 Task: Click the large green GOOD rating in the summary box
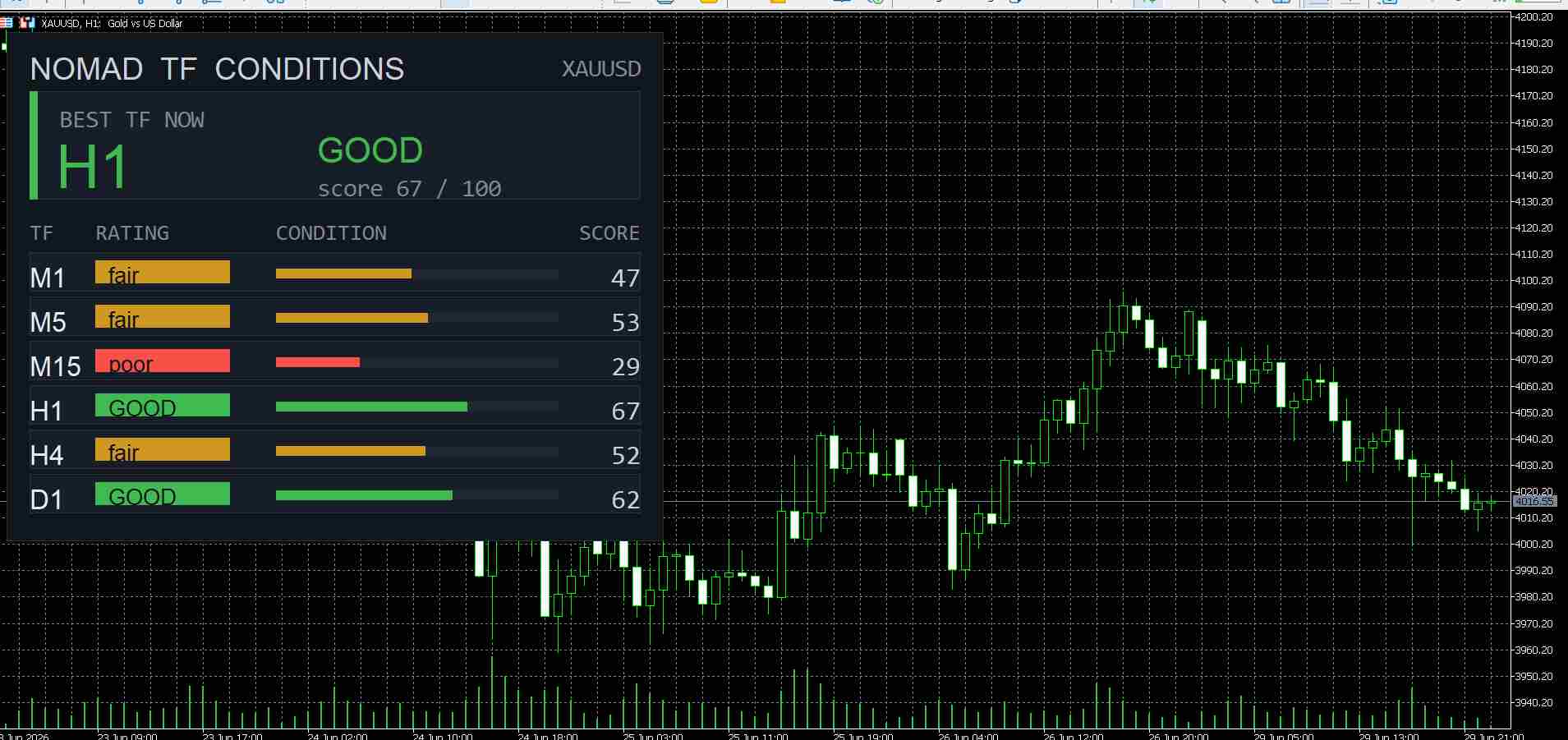click(x=370, y=150)
